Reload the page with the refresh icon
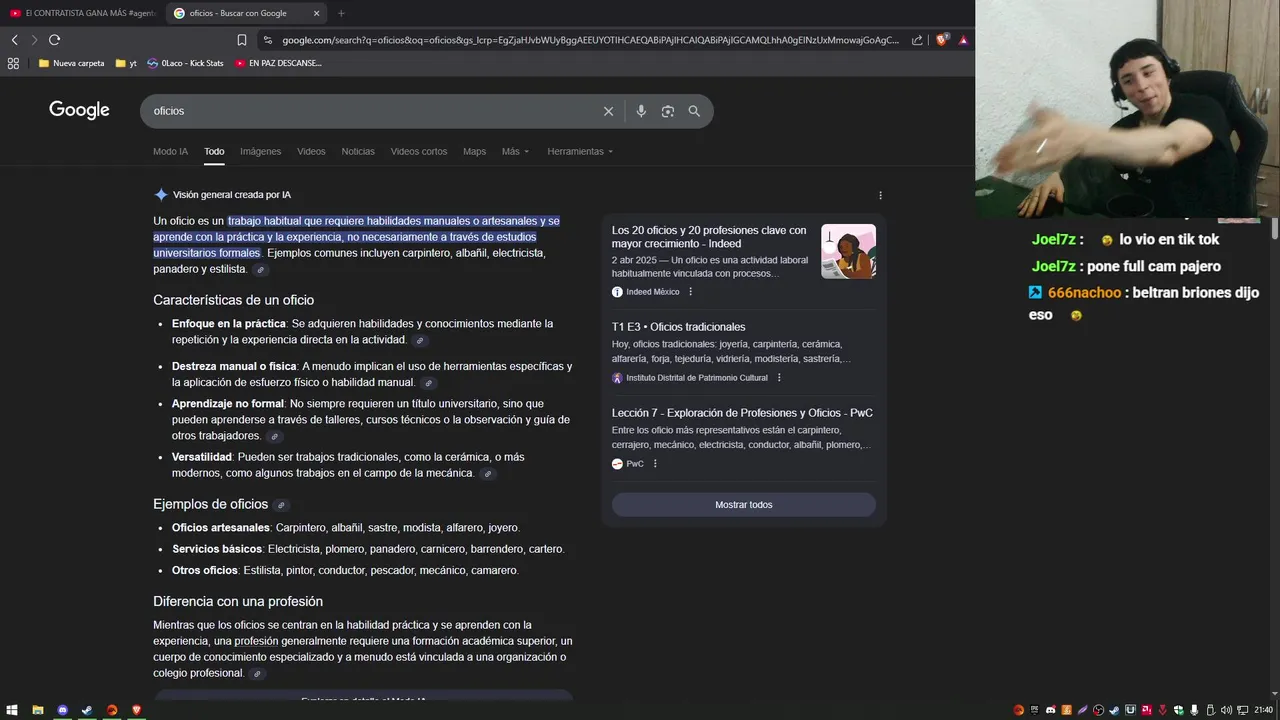The height and width of the screenshot is (720, 1280). pos(54,40)
